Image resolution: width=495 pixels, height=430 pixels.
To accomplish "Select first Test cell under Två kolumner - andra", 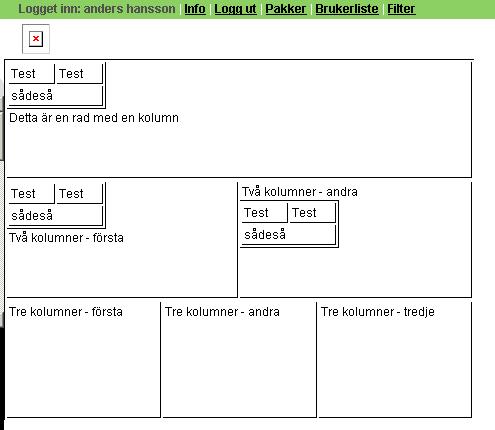I will click(x=264, y=213).
